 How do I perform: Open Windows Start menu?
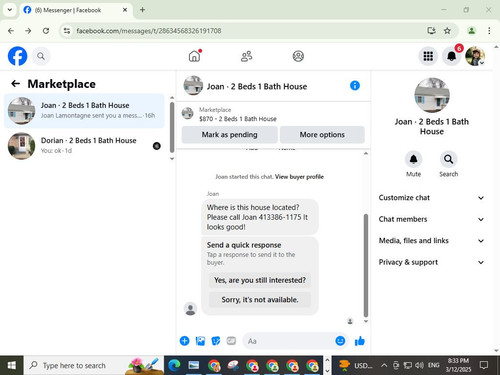pos(12,366)
